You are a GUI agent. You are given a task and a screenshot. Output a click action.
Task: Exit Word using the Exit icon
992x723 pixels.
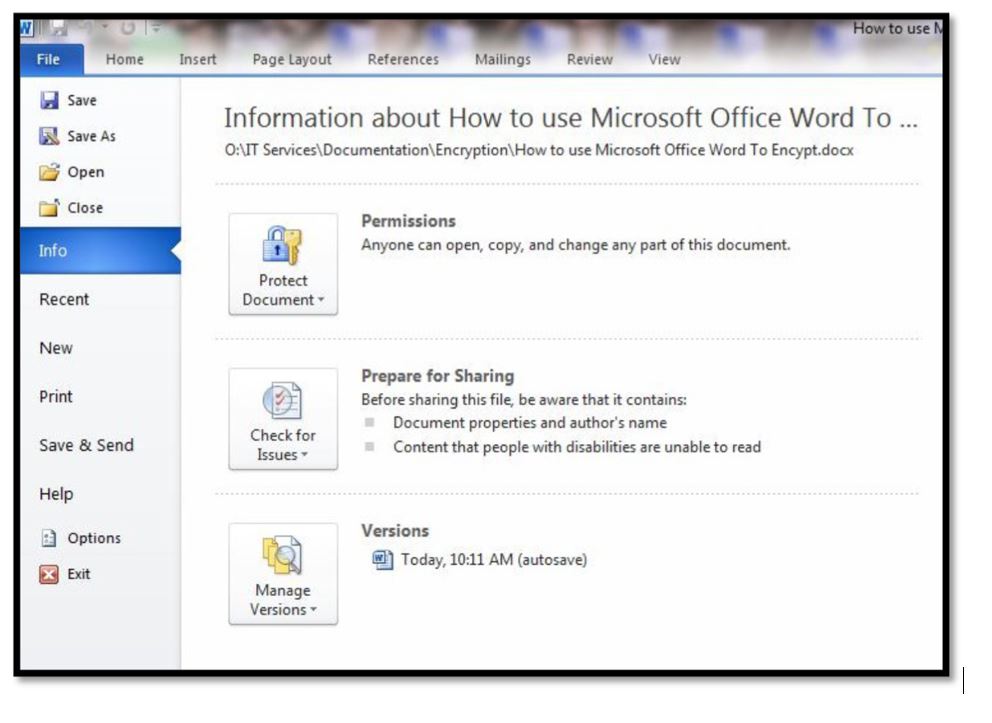click(49, 575)
